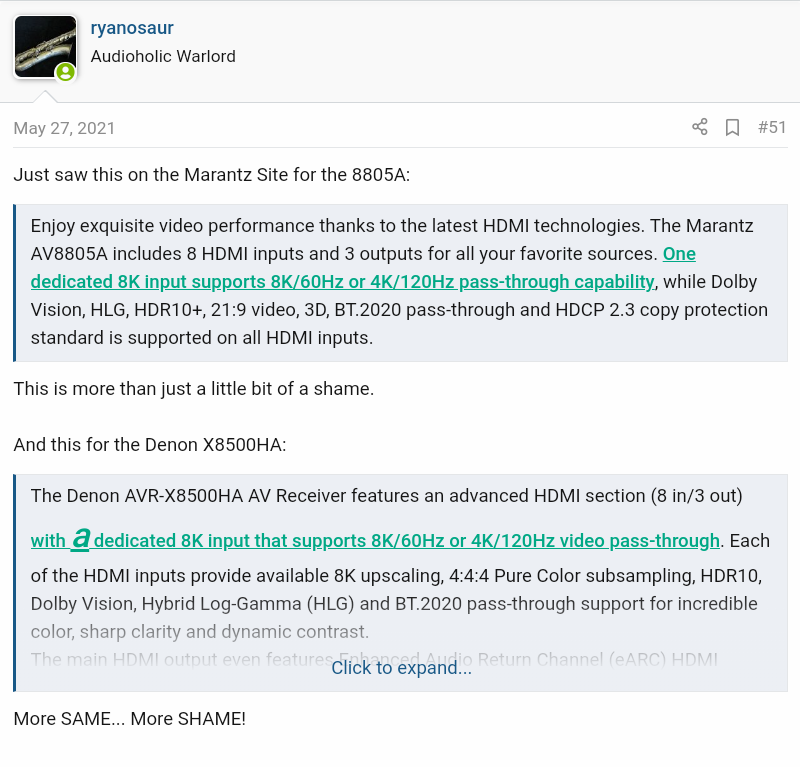The image size is (800, 767).
Task: Click the green online status badge on the avatar
Action: [65, 72]
